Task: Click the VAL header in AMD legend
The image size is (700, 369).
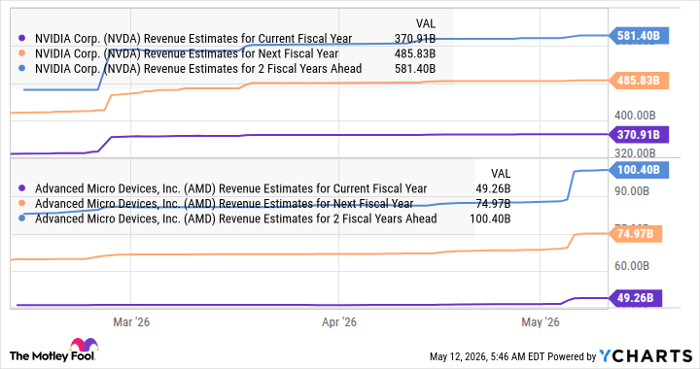Action: [500, 174]
